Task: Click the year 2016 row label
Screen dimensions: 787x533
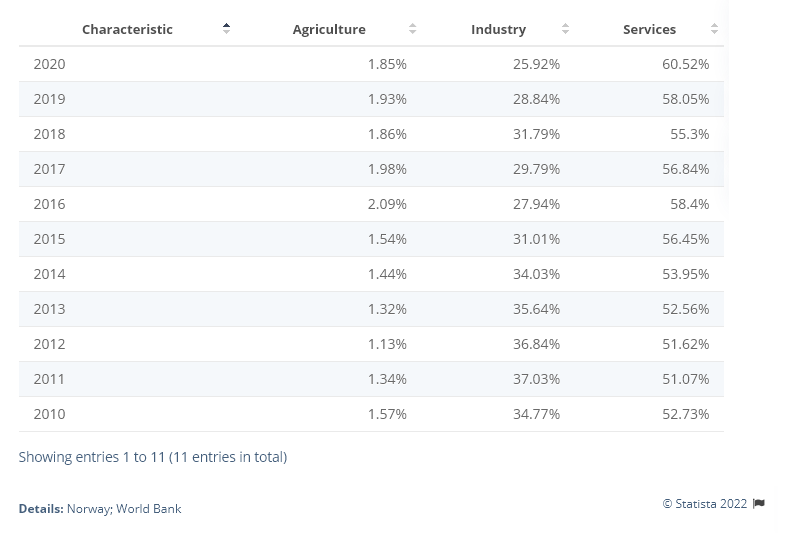Action: click(x=49, y=204)
